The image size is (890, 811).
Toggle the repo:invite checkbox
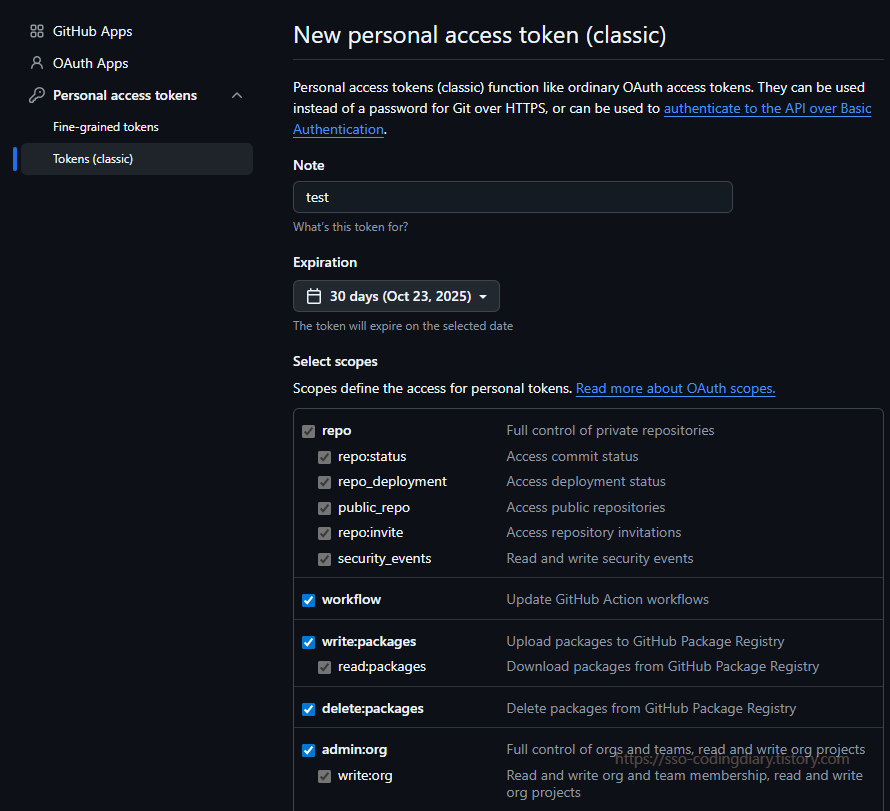[x=324, y=533]
